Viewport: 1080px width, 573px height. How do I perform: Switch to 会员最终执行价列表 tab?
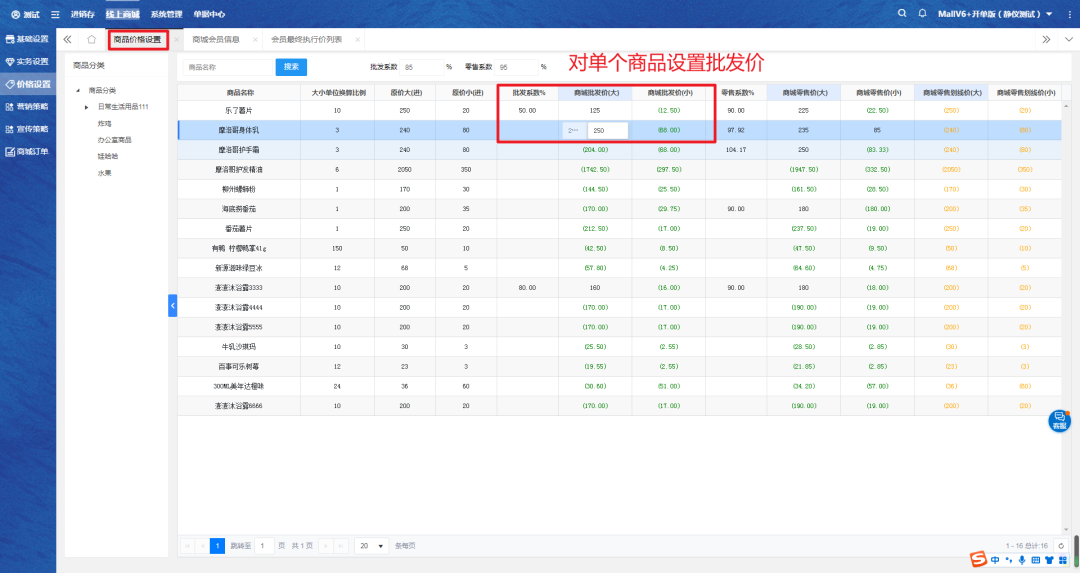coord(306,40)
